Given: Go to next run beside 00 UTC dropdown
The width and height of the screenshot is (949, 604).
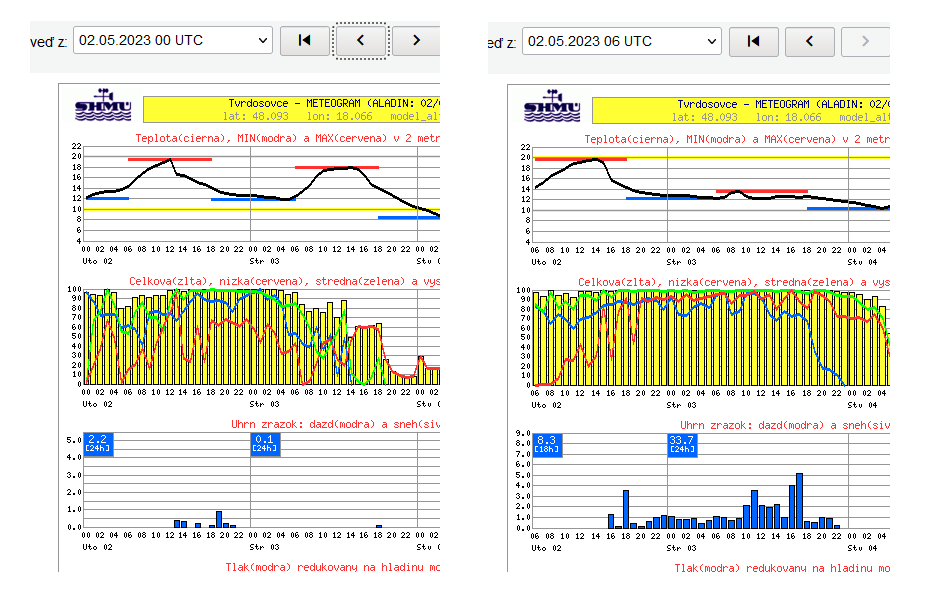Looking at the screenshot, I should pyautogui.click(x=416, y=41).
